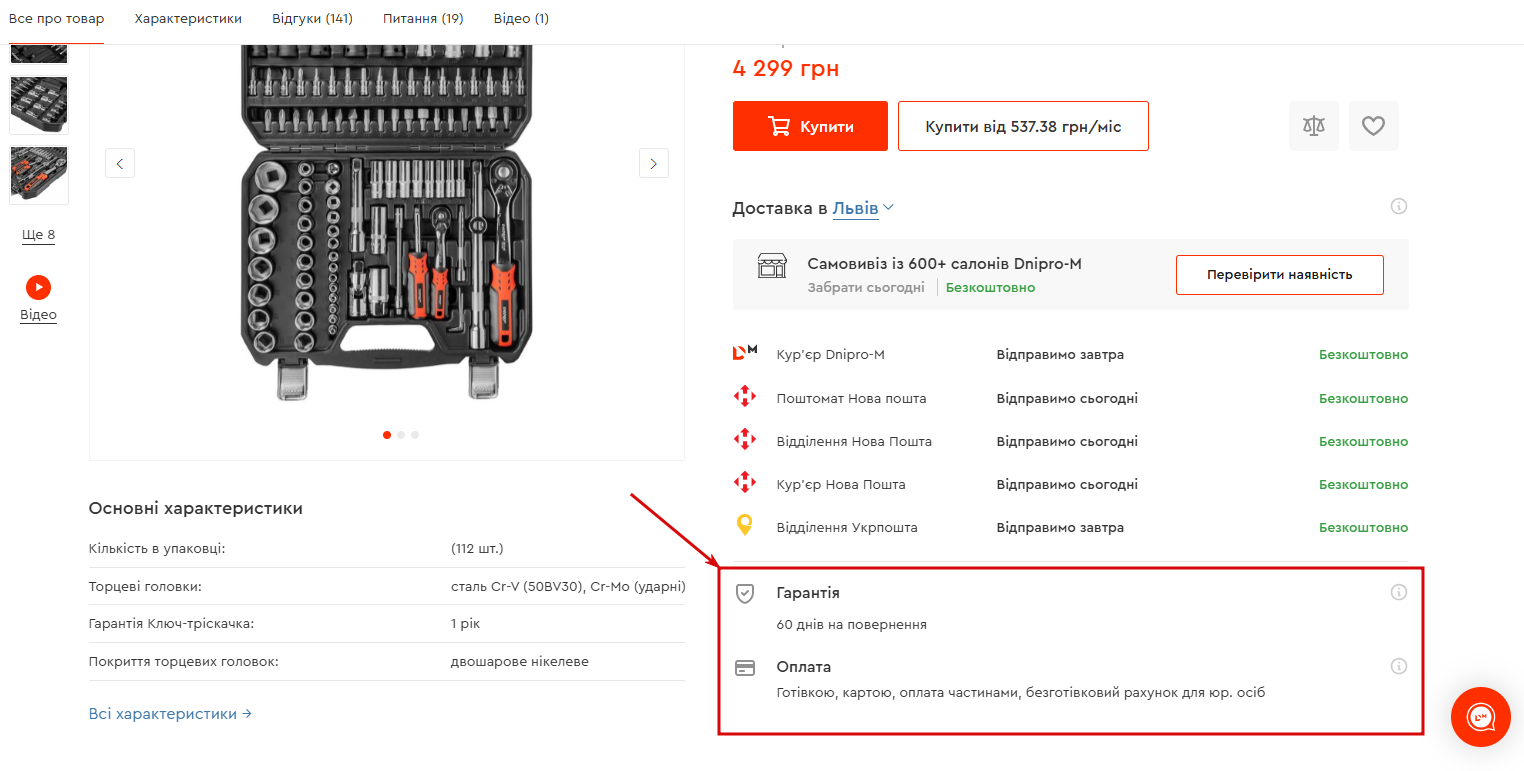Viewport: 1524px width, 771px height.
Task: Click Купити від 537.38 грн/міс button
Action: [1023, 126]
